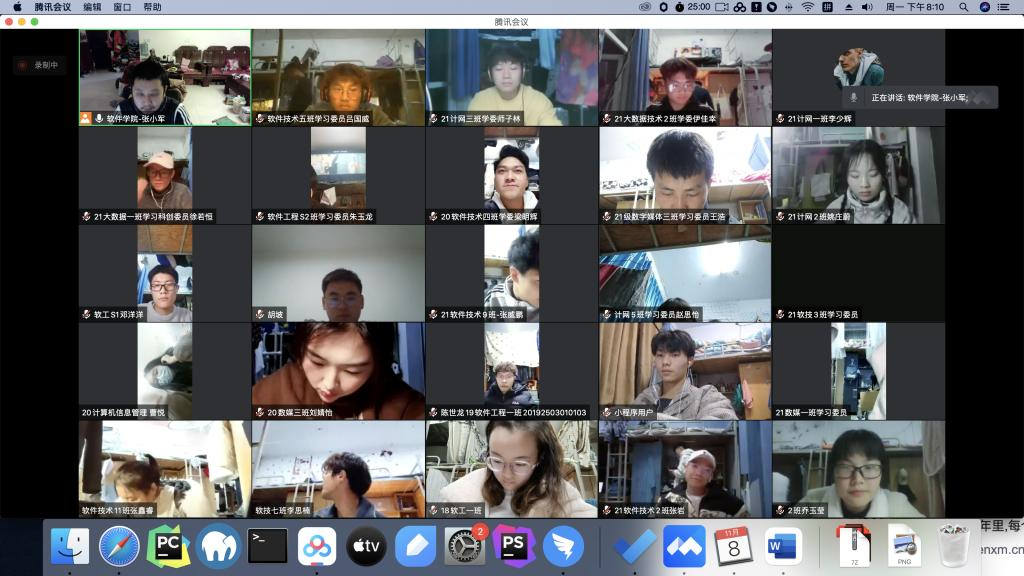
Task: Open the Wi-Fi menu bar status
Action: click(808, 7)
